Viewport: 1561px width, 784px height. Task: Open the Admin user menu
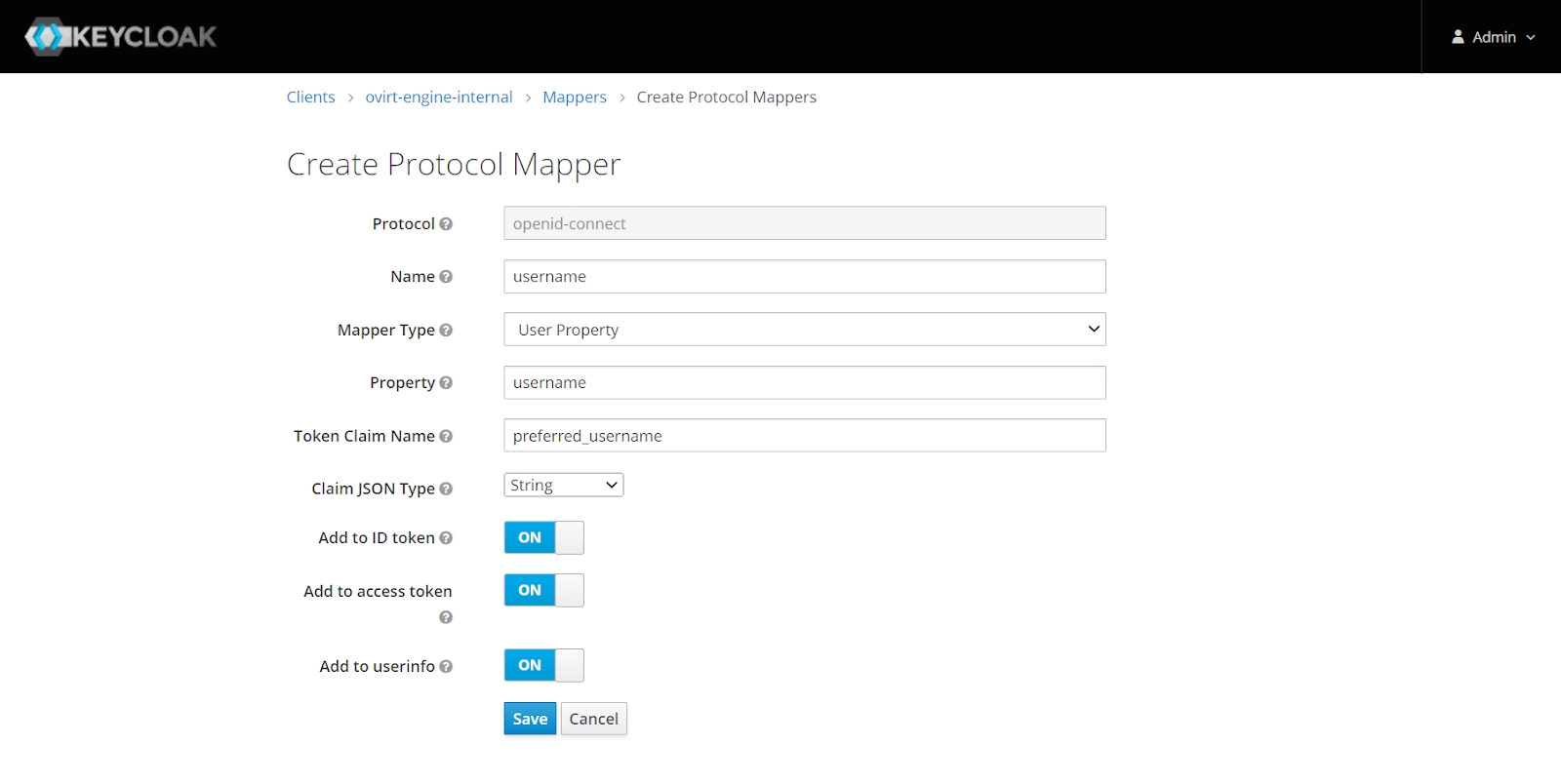pos(1493,37)
